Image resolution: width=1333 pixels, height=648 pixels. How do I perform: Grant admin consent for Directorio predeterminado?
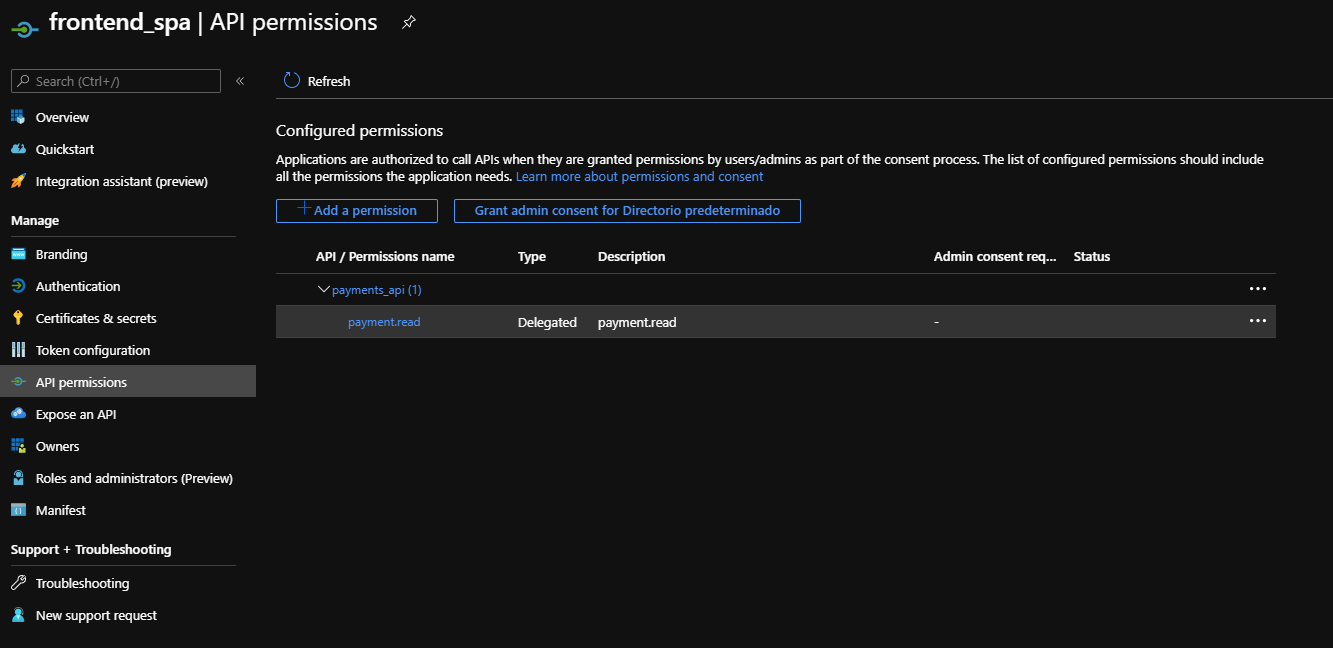tap(627, 211)
